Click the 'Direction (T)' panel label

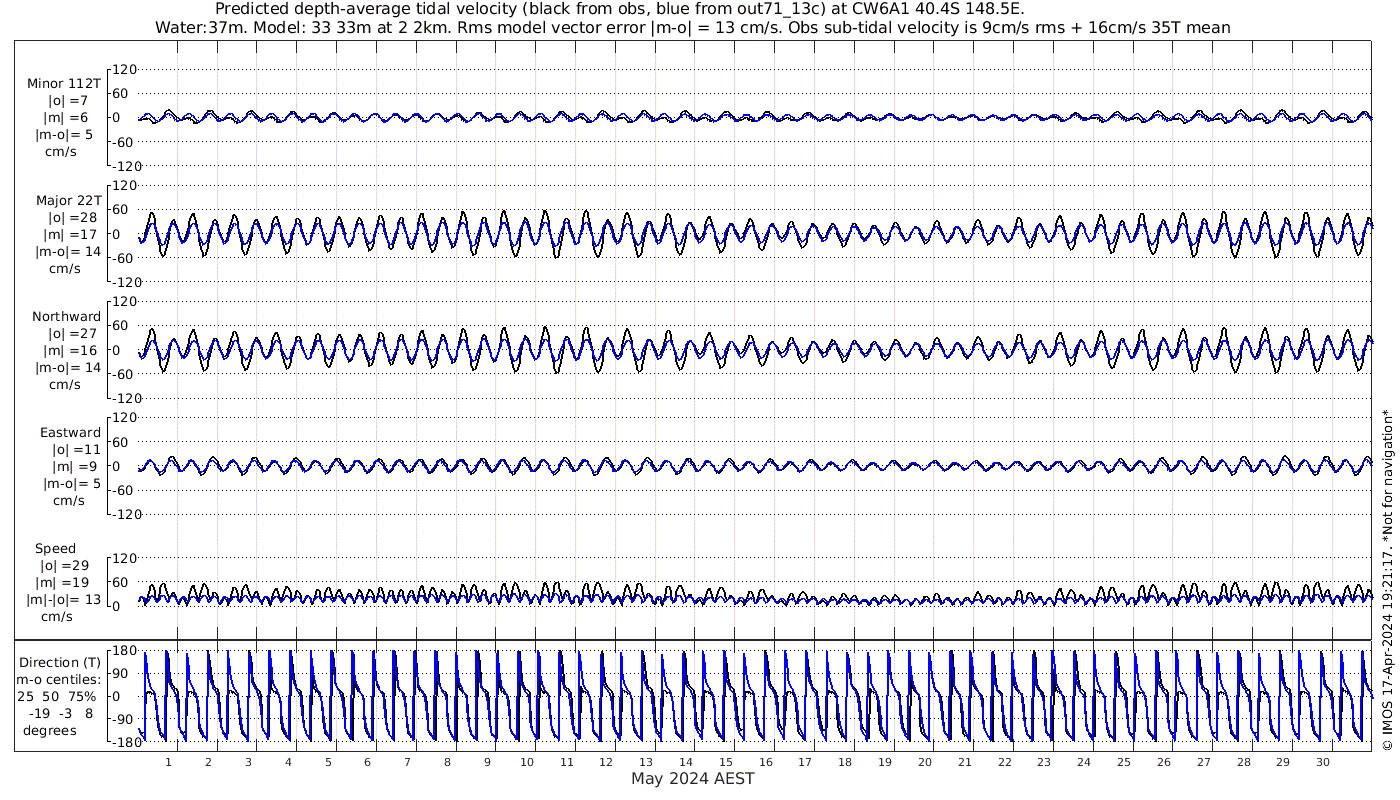tap(61, 662)
